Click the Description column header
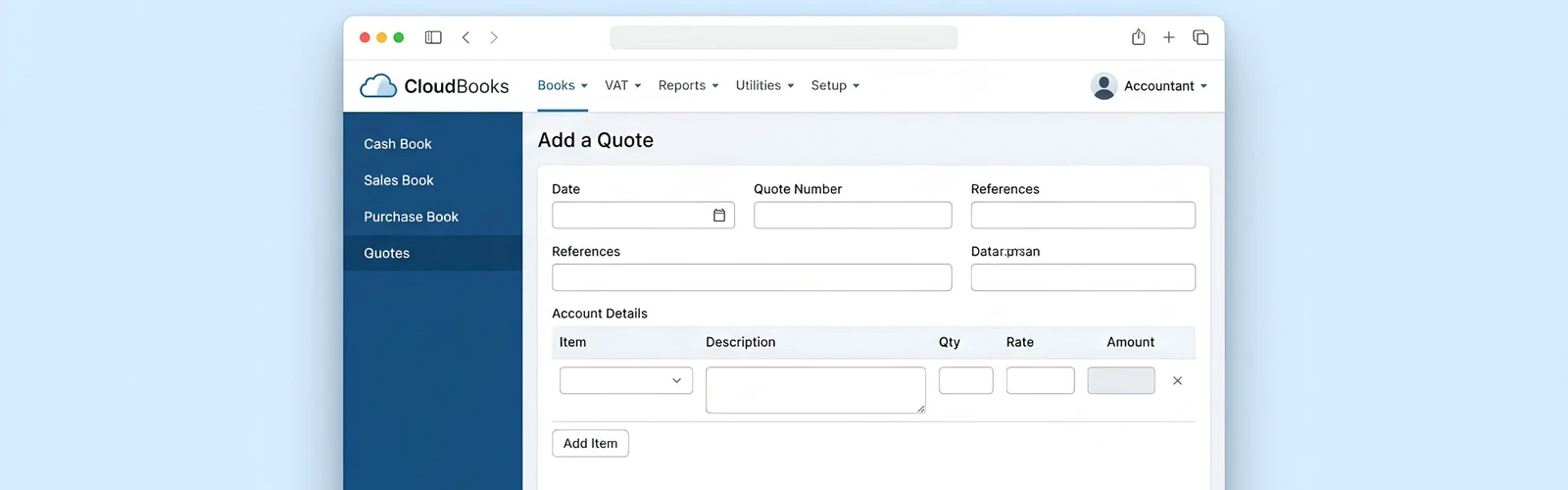 coord(741,342)
